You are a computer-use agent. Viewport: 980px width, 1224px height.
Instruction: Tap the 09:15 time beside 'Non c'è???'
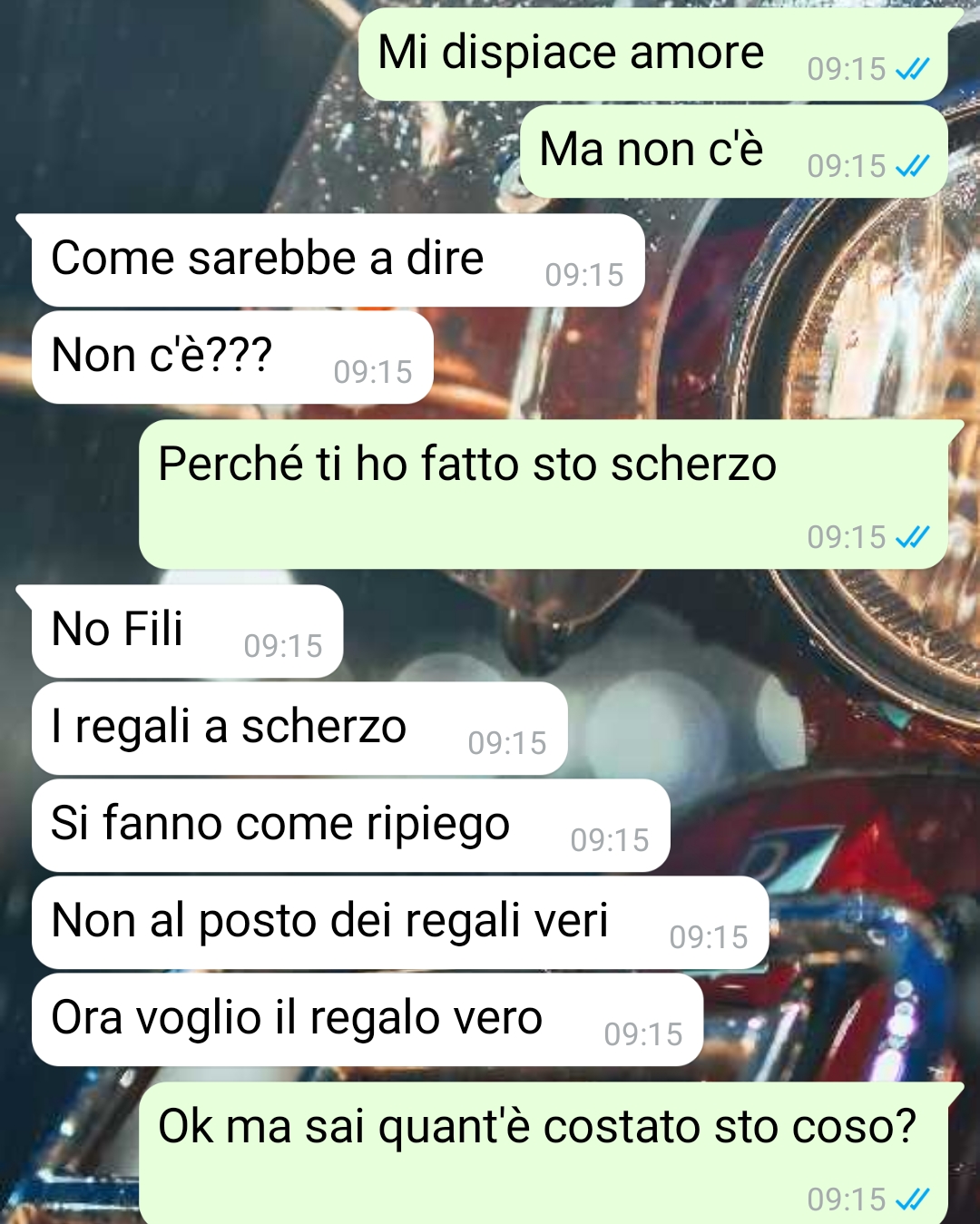tap(373, 372)
